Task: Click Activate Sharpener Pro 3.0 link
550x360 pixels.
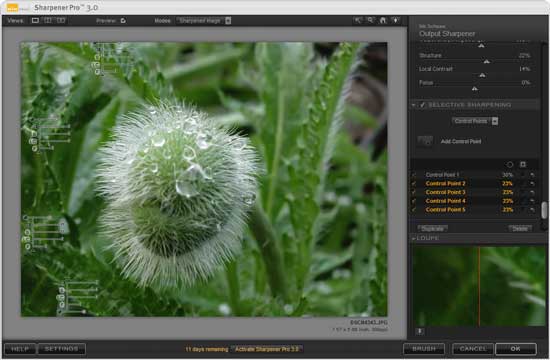Action: (x=267, y=349)
